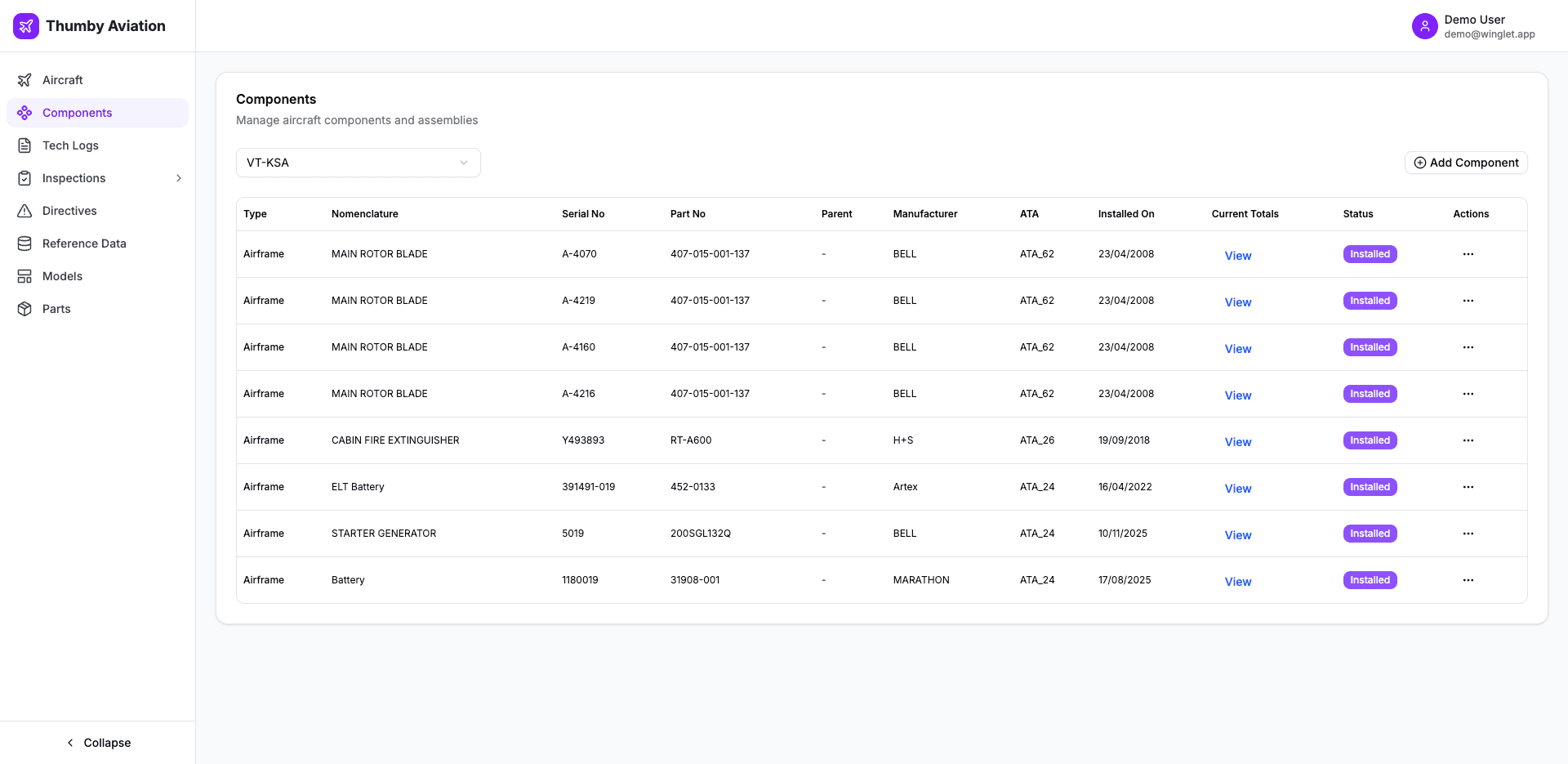View current totals for STARTER GENERATOR

point(1237,535)
